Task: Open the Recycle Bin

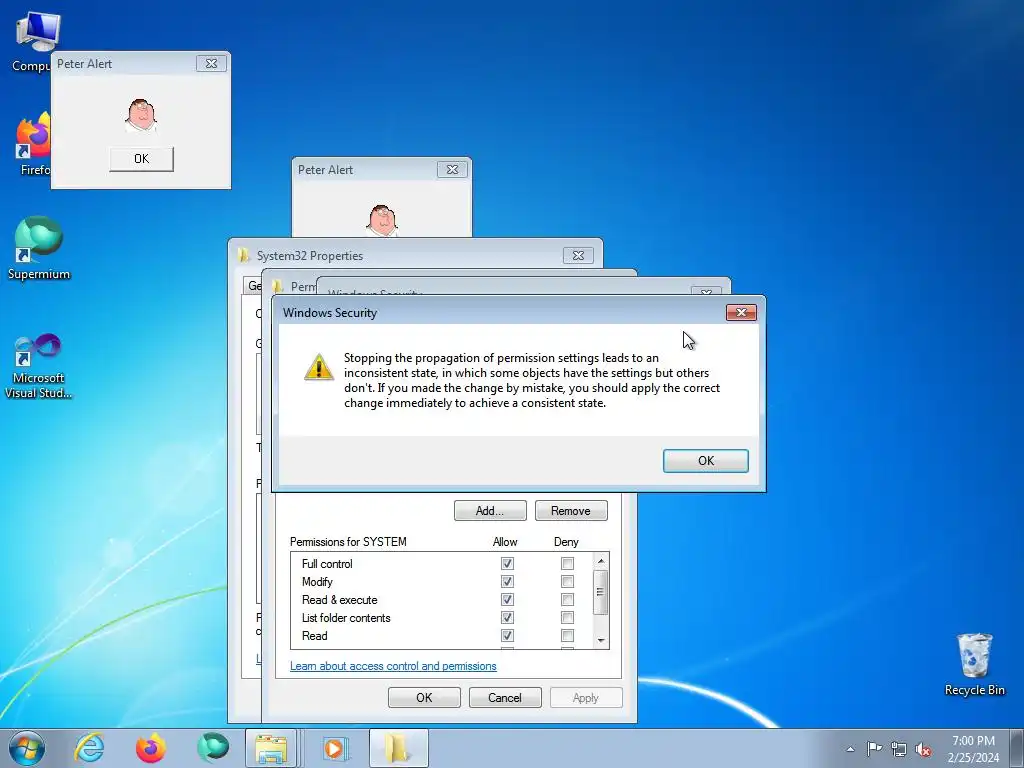Action: point(974,664)
